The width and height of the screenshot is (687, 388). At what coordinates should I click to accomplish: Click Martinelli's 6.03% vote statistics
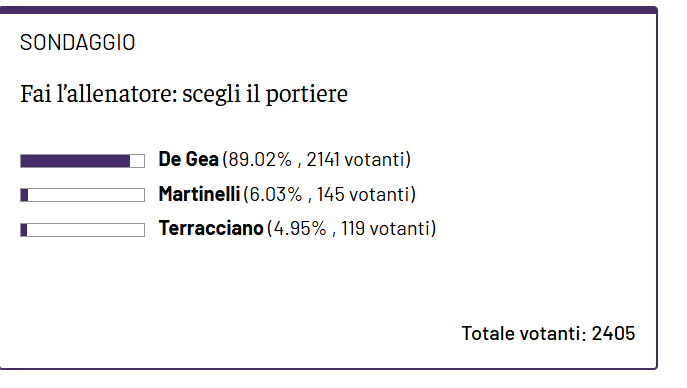tap(329, 194)
